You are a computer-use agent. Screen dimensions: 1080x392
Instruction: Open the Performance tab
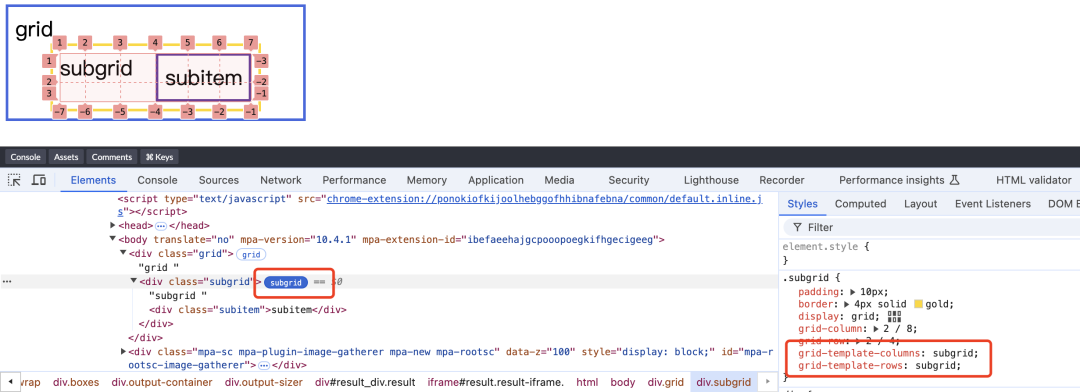pyautogui.click(x=354, y=180)
